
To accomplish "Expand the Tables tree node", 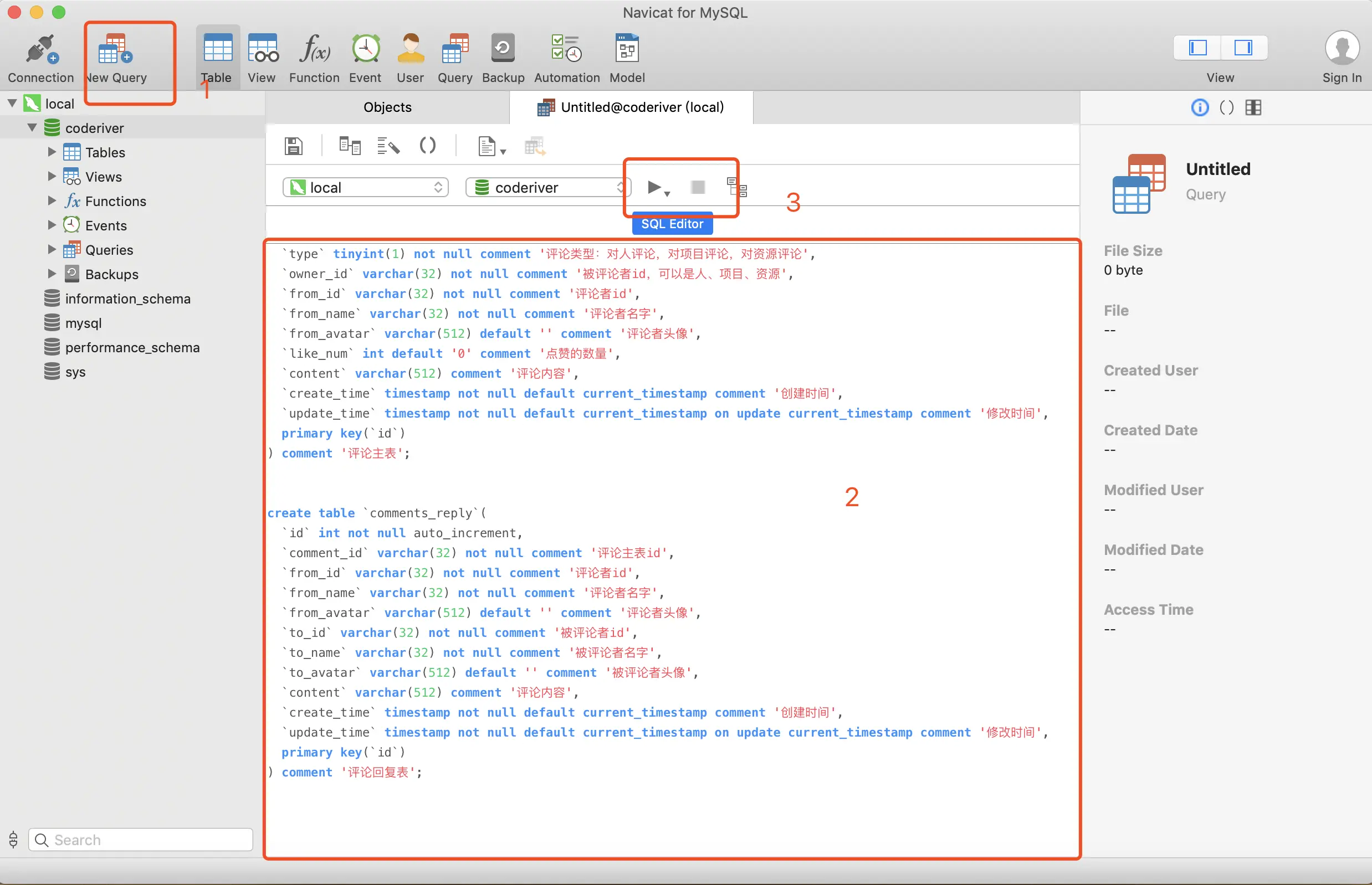I will [52, 152].
